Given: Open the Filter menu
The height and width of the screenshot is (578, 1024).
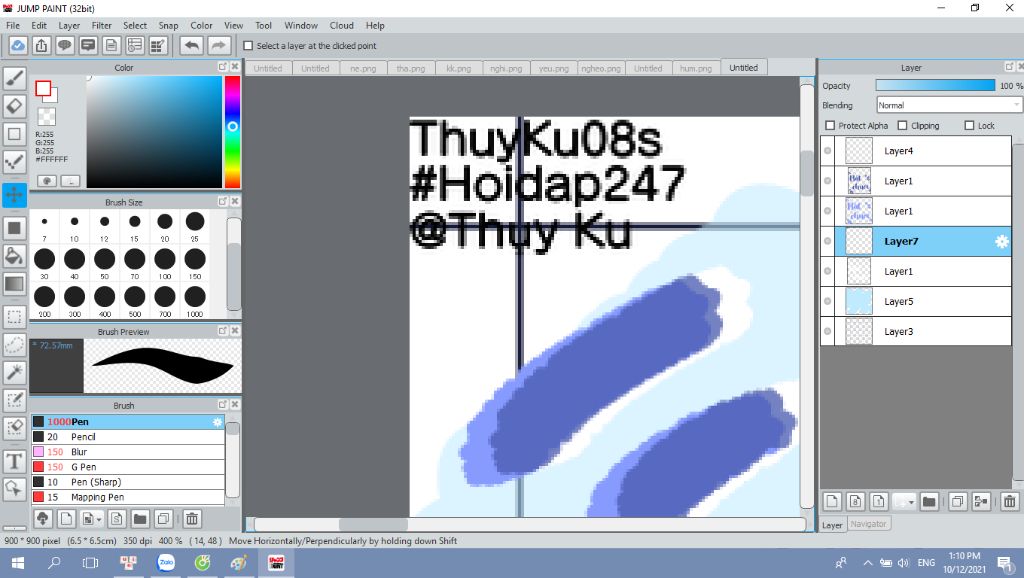Looking at the screenshot, I should point(101,25).
